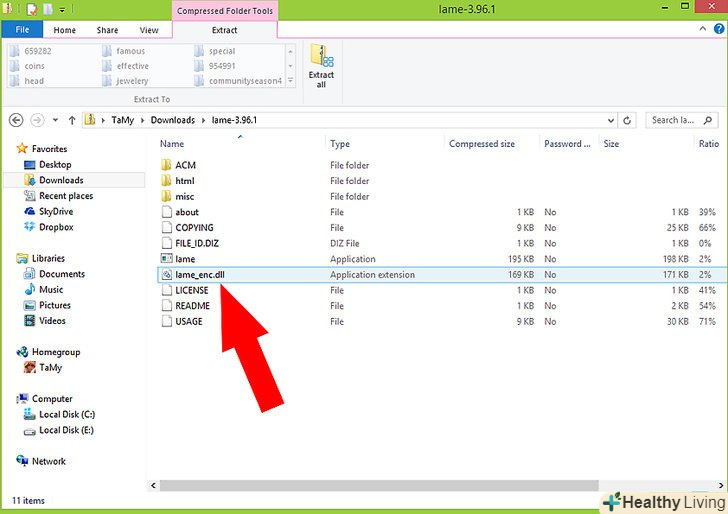The height and width of the screenshot is (514, 728).
Task: Click the search magnifier icon
Action: (708, 120)
